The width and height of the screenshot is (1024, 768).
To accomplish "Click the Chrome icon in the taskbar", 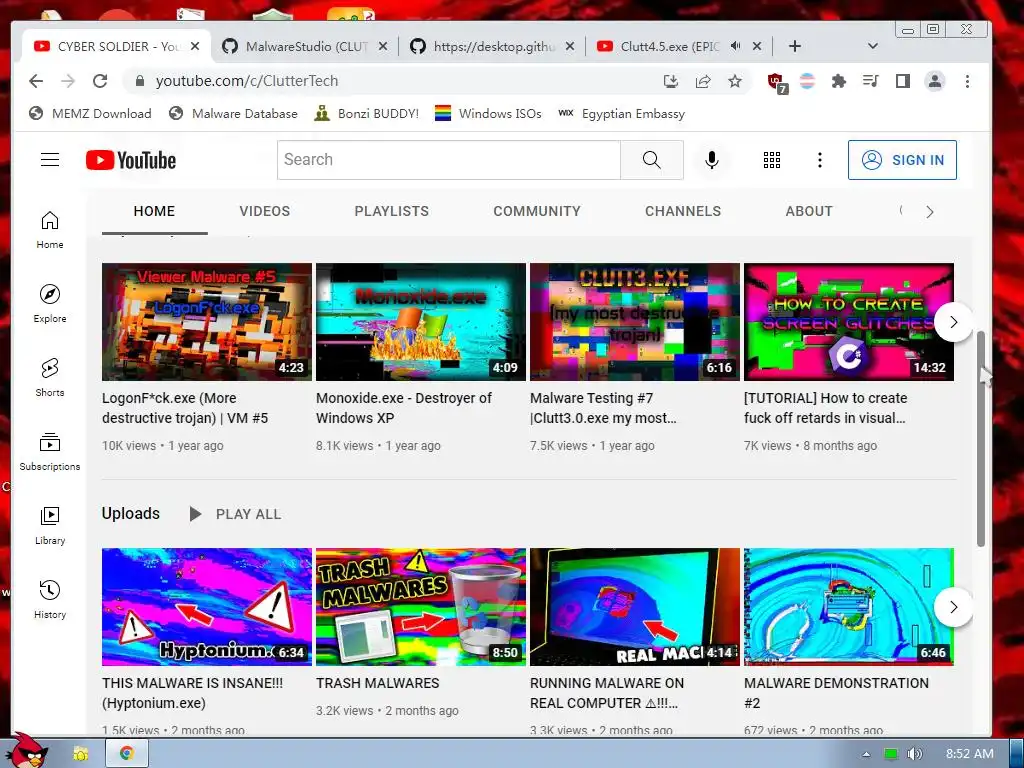I will coord(127,754).
